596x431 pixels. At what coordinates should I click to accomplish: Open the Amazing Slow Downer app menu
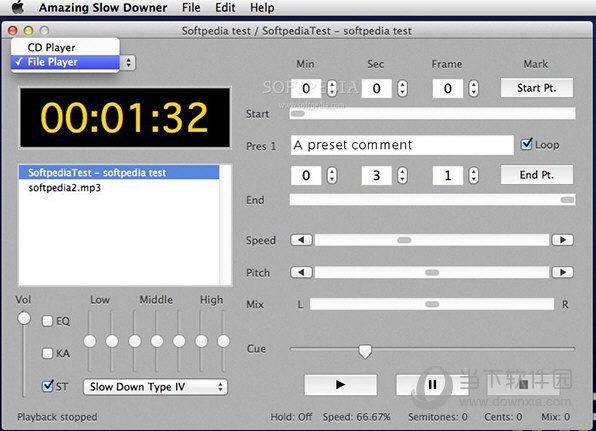(x=103, y=8)
